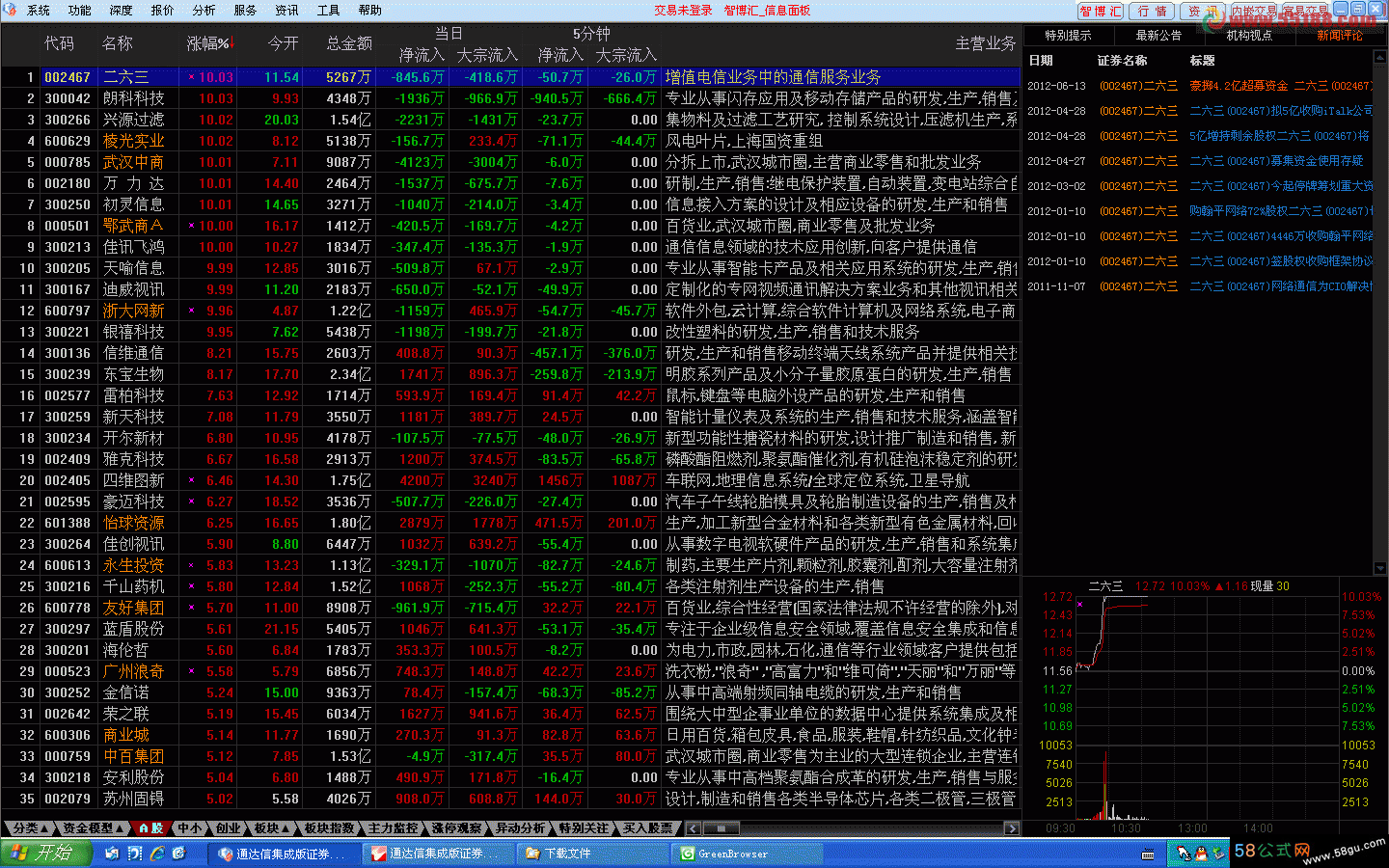
Task: Click the 智博汇_信息面板 link in title bar
Action: pyautogui.click(x=768, y=11)
